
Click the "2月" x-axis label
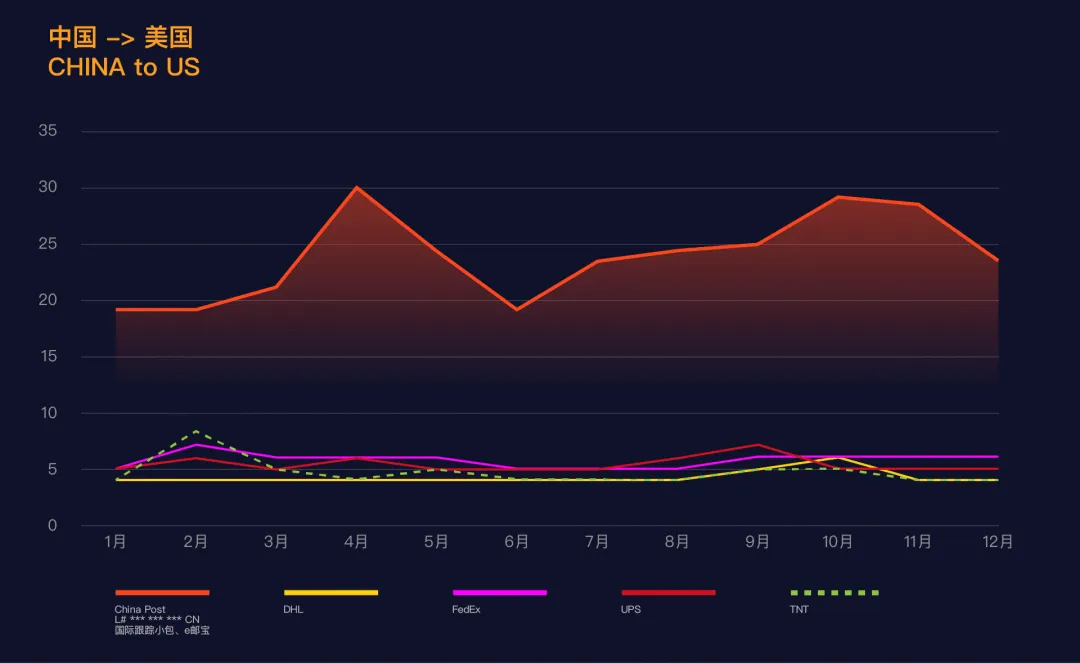pyautogui.click(x=196, y=542)
